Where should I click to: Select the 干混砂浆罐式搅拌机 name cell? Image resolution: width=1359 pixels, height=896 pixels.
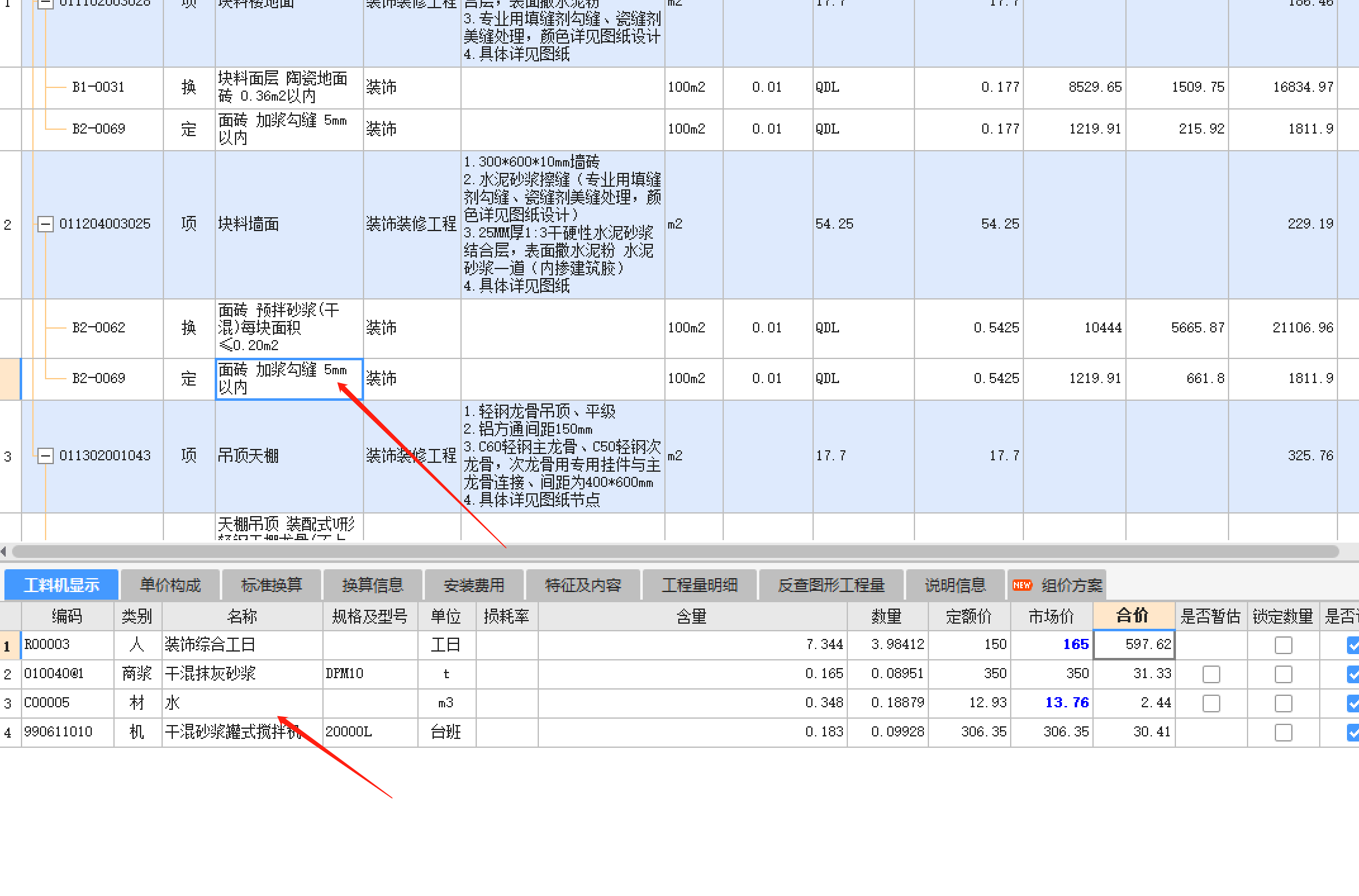click(242, 732)
